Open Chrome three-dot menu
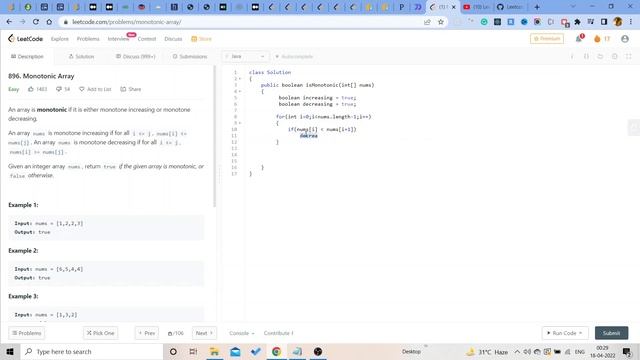Image resolution: width=640 pixels, height=360 pixels. tap(631, 22)
